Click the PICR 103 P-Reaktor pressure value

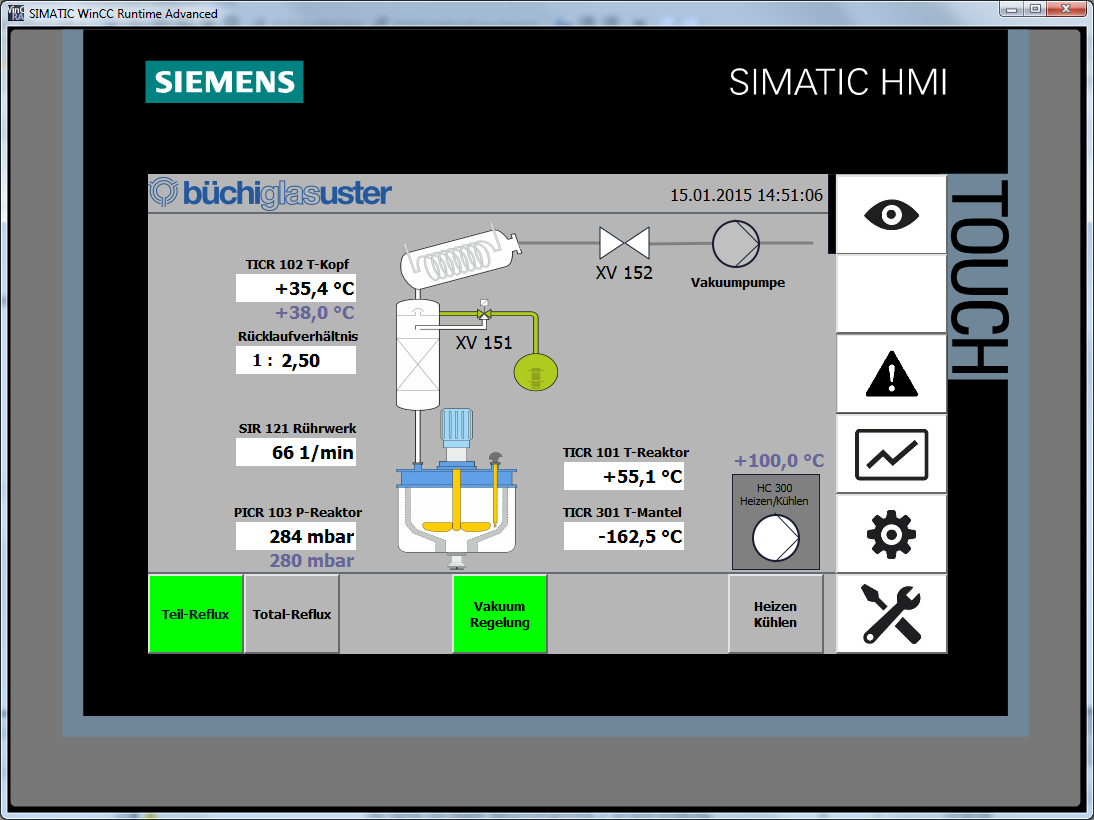point(296,536)
